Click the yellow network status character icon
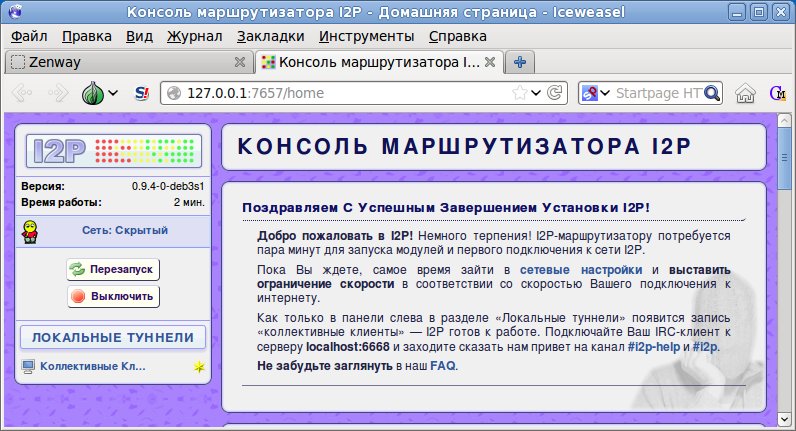This screenshot has width=796, height=431. (30, 231)
